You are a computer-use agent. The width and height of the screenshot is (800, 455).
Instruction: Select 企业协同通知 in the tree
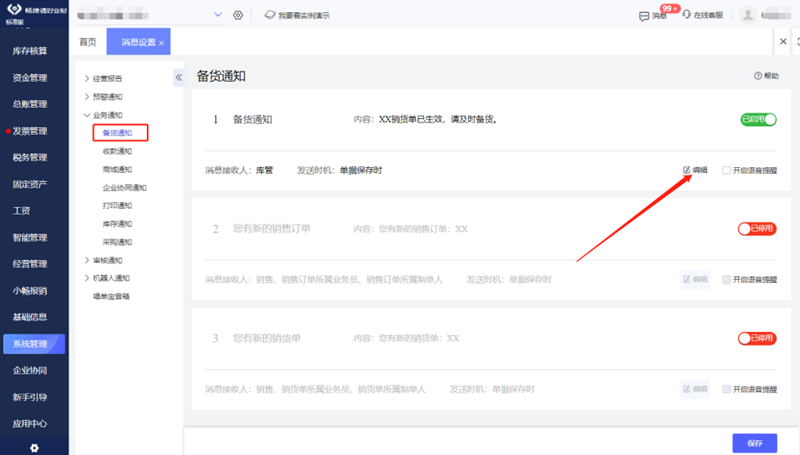[x=124, y=188]
